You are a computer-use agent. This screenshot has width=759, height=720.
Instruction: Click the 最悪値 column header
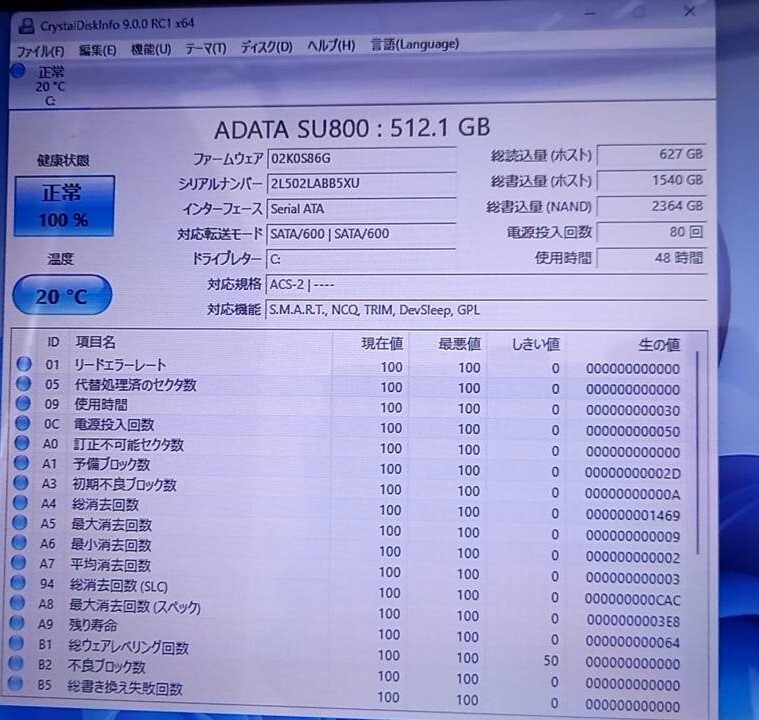(x=459, y=344)
